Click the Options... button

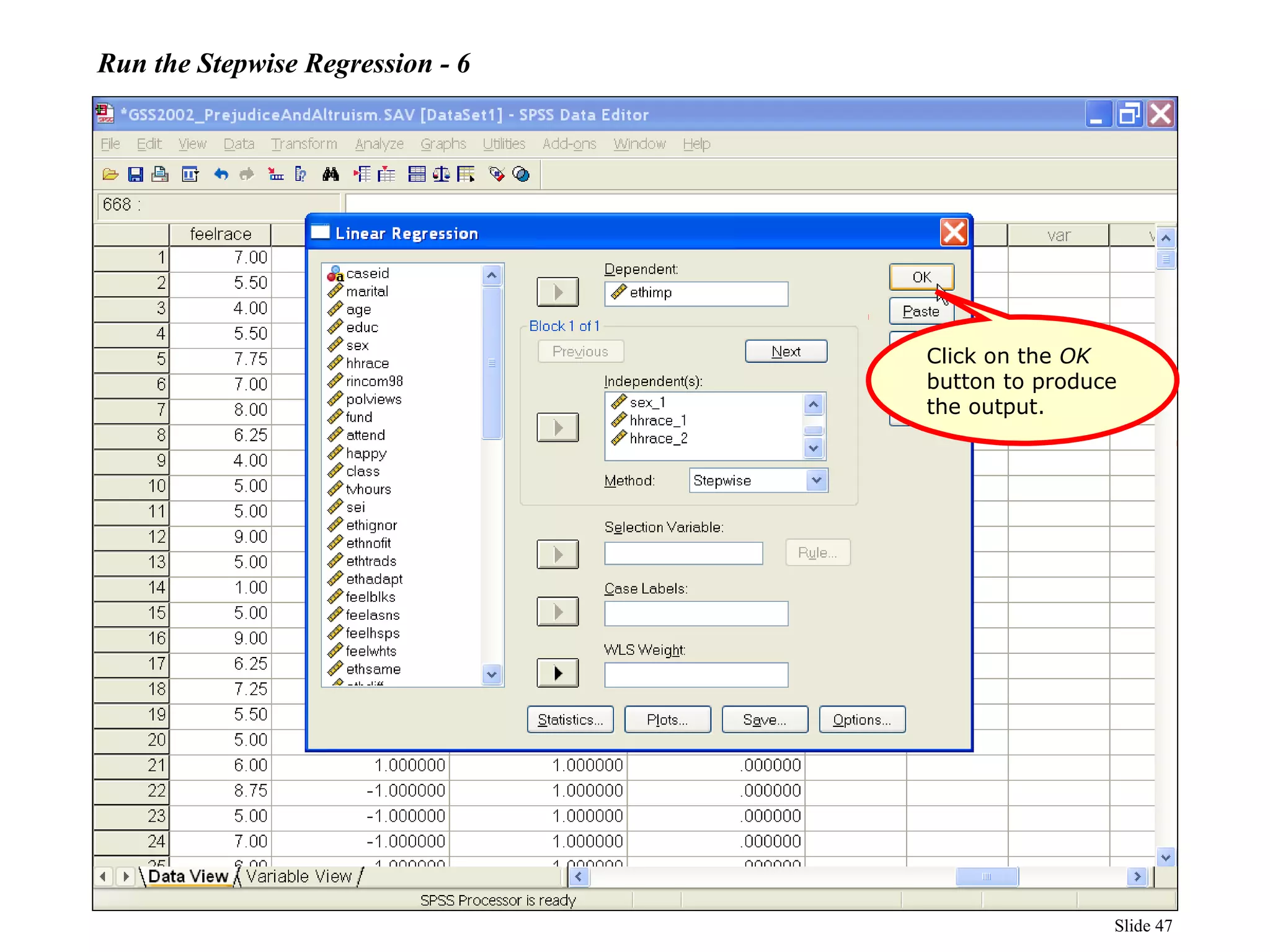click(862, 720)
